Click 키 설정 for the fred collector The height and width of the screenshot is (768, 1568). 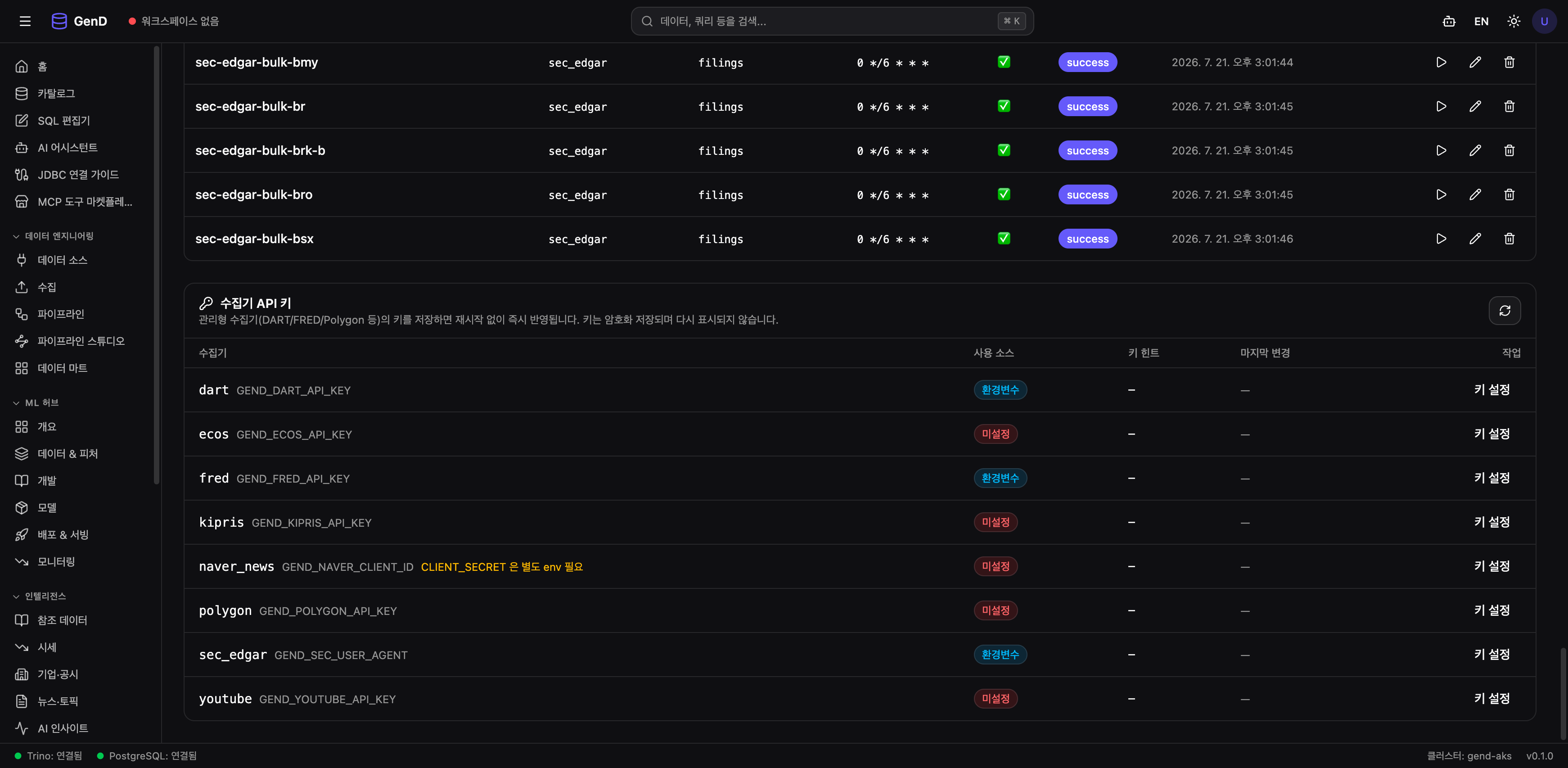pyautogui.click(x=1492, y=478)
